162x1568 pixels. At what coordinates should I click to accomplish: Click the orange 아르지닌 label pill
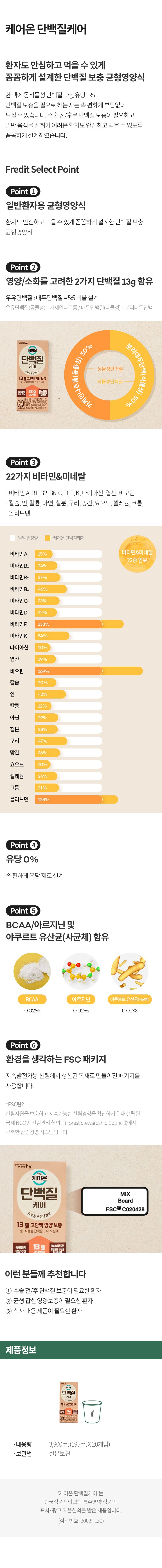coord(81,999)
